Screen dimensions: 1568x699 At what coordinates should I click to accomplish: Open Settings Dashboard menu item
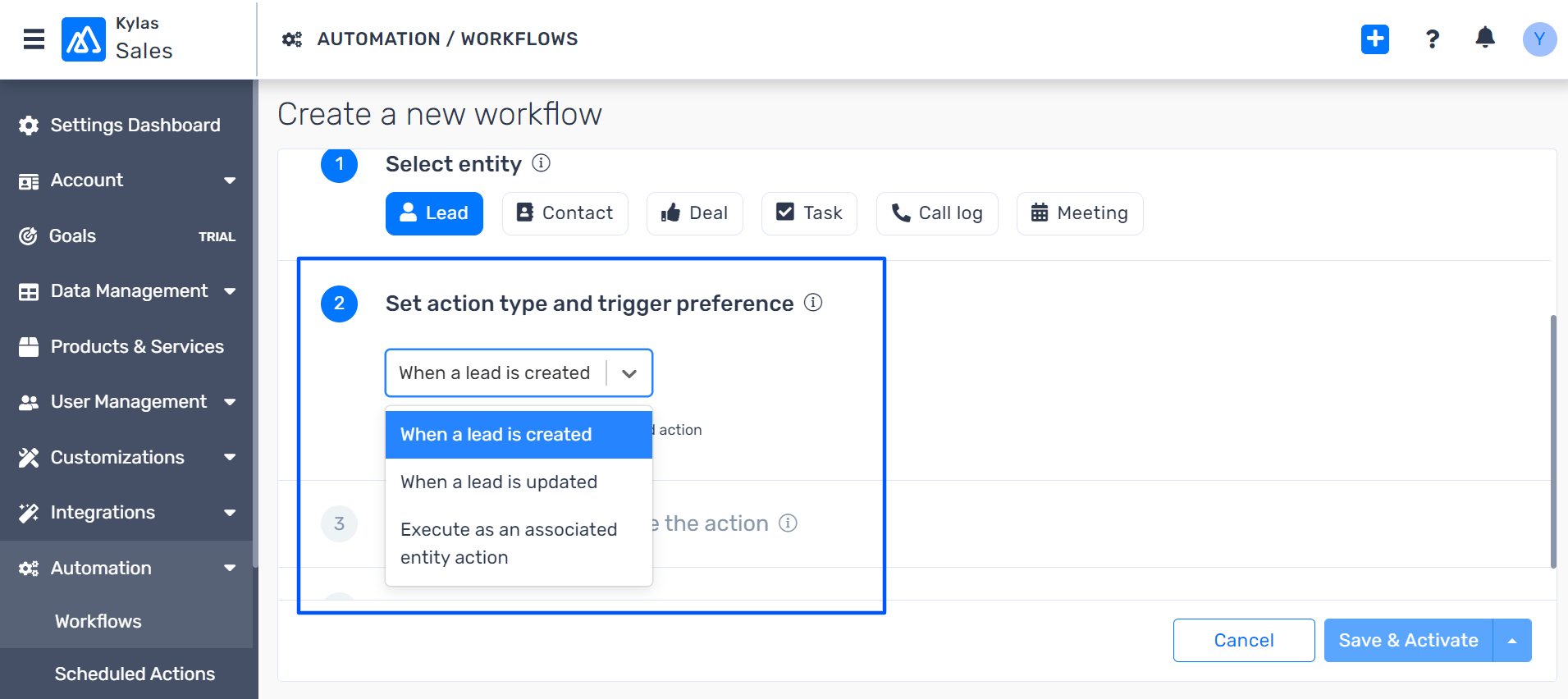135,125
